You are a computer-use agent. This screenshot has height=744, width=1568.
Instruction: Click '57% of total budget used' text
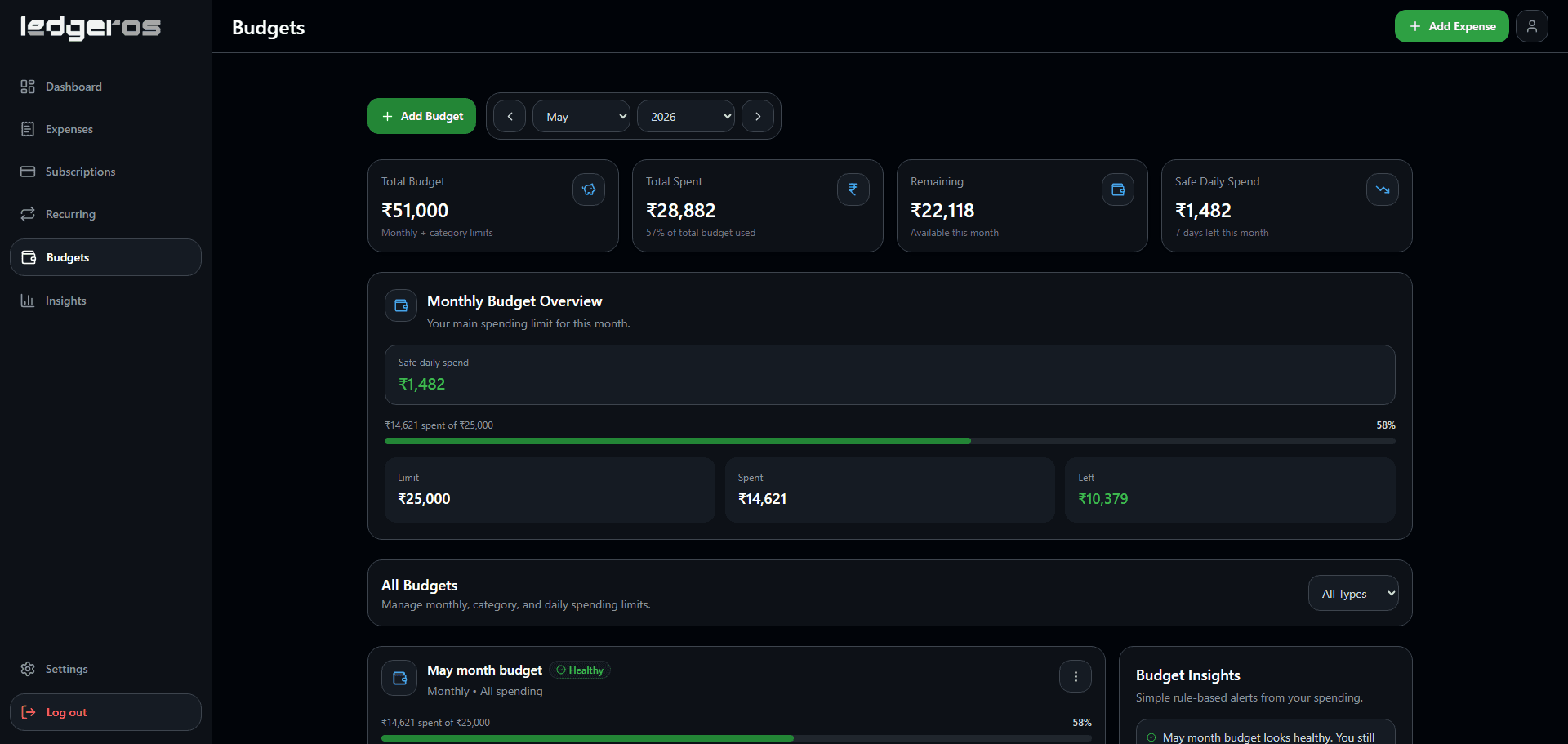pos(701,233)
